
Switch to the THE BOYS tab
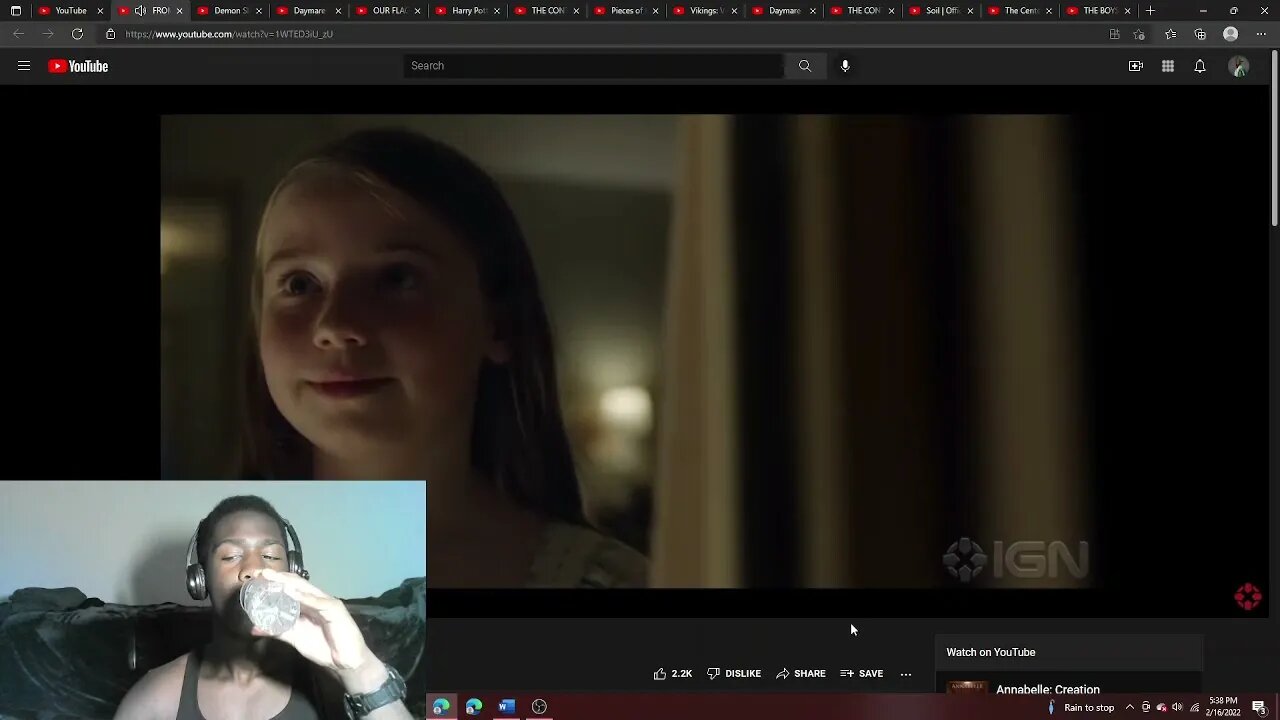1100,11
